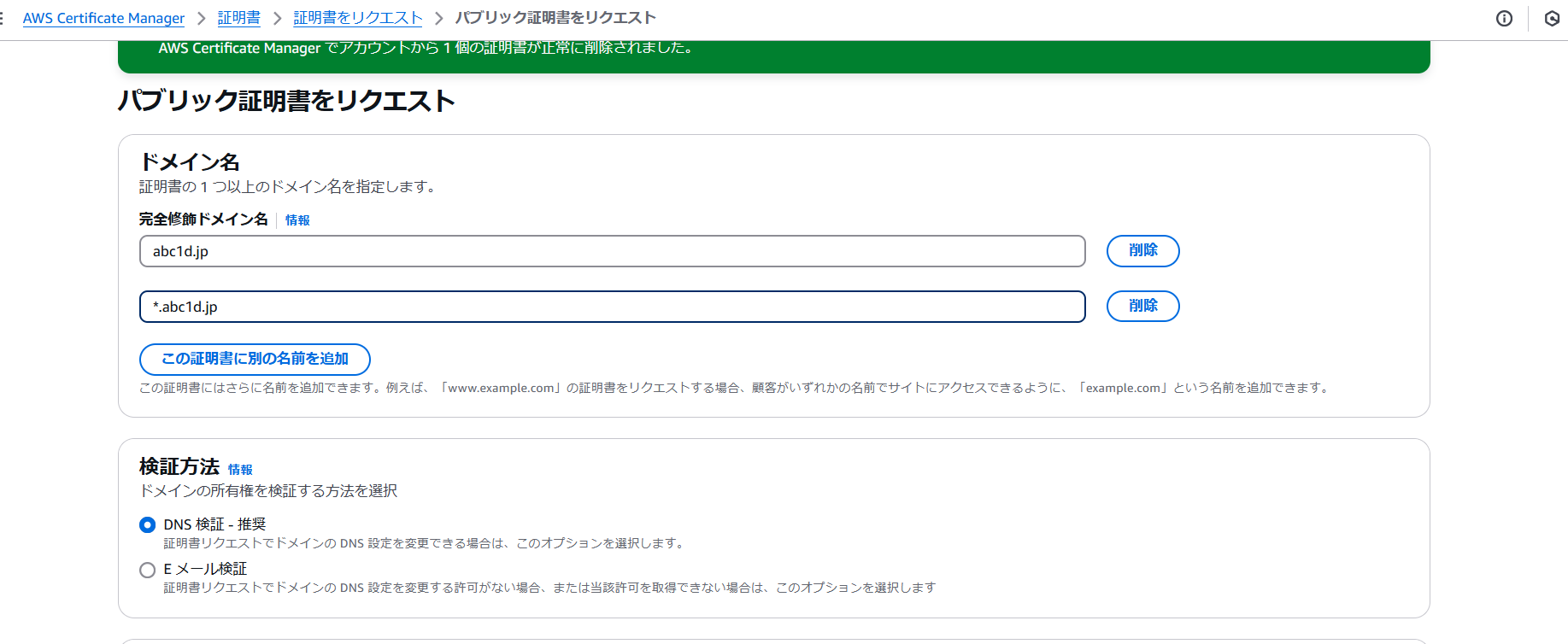
Task: Open the side navigation menu icon
Action: (x=2, y=19)
